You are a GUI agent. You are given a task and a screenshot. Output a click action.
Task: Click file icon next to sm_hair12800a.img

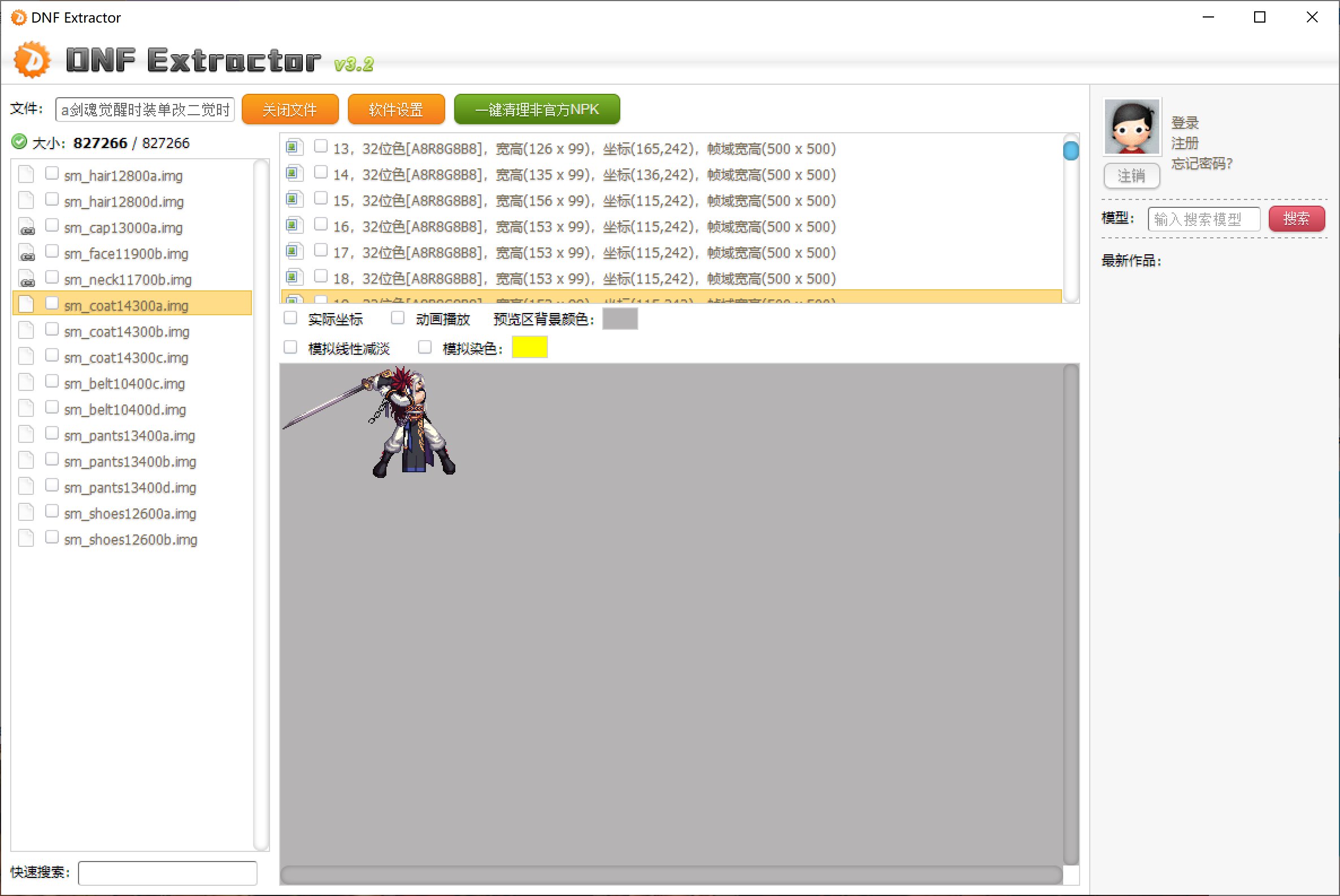(x=27, y=175)
